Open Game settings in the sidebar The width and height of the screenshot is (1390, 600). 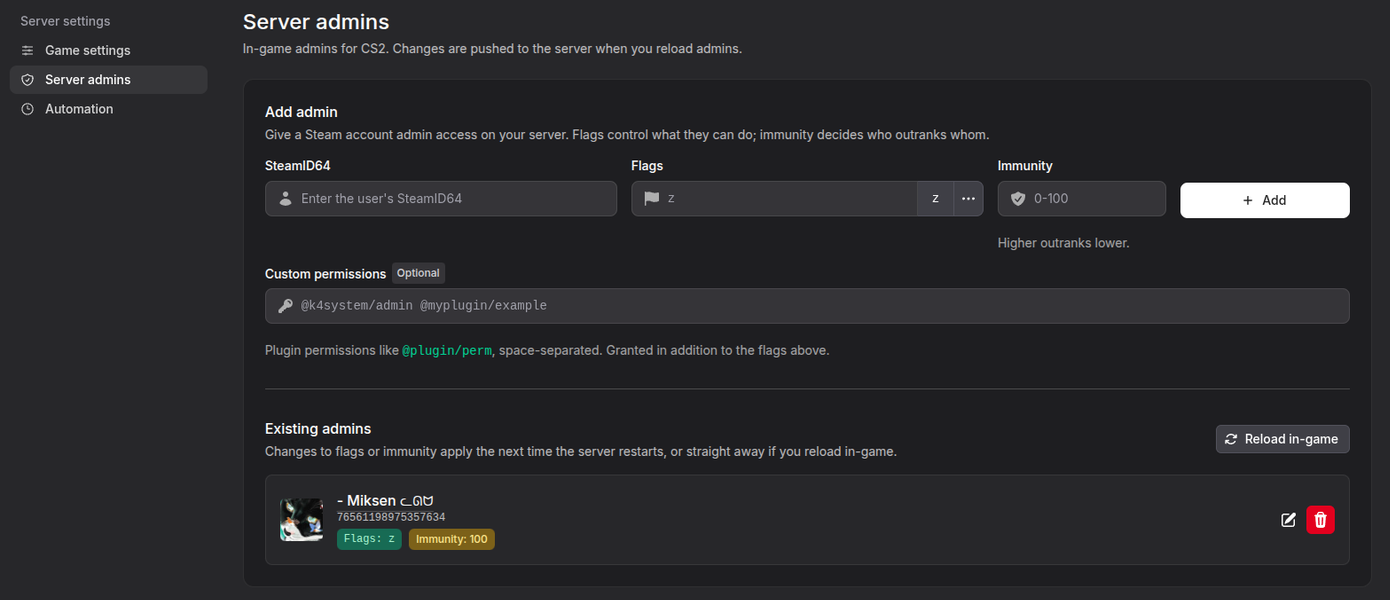(x=108, y=50)
